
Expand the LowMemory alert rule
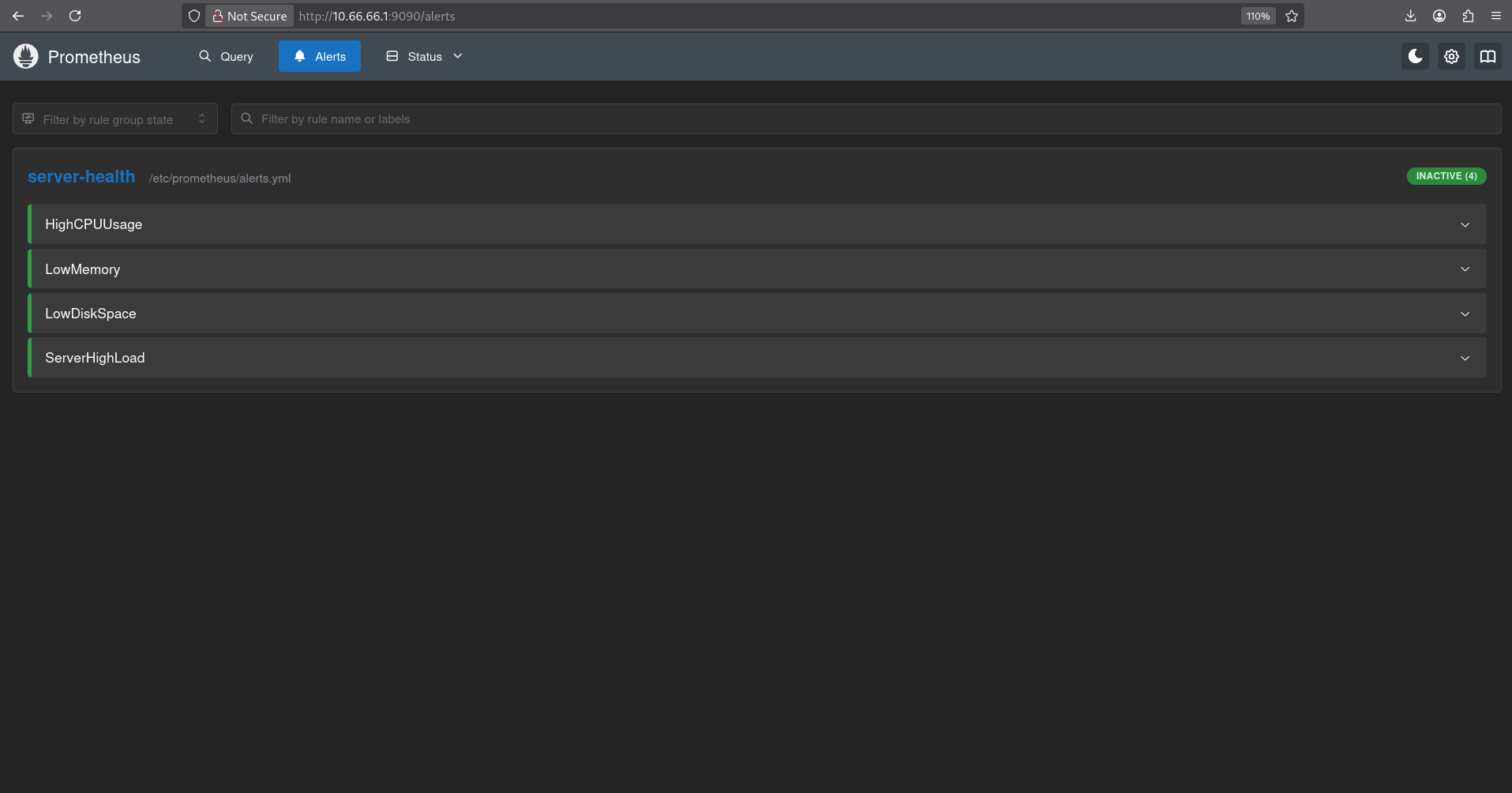(x=757, y=269)
